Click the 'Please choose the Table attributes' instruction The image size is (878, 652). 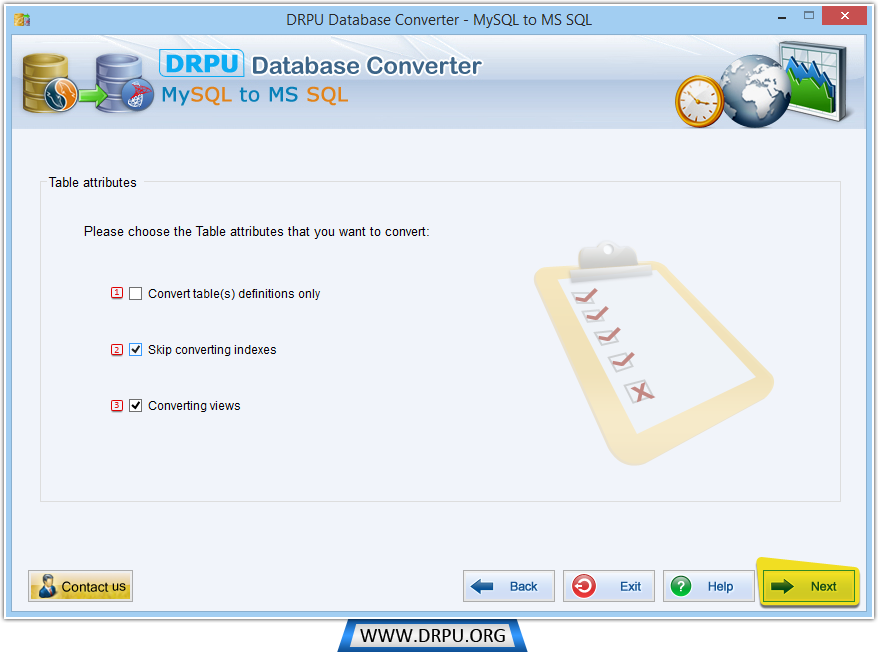tap(256, 232)
